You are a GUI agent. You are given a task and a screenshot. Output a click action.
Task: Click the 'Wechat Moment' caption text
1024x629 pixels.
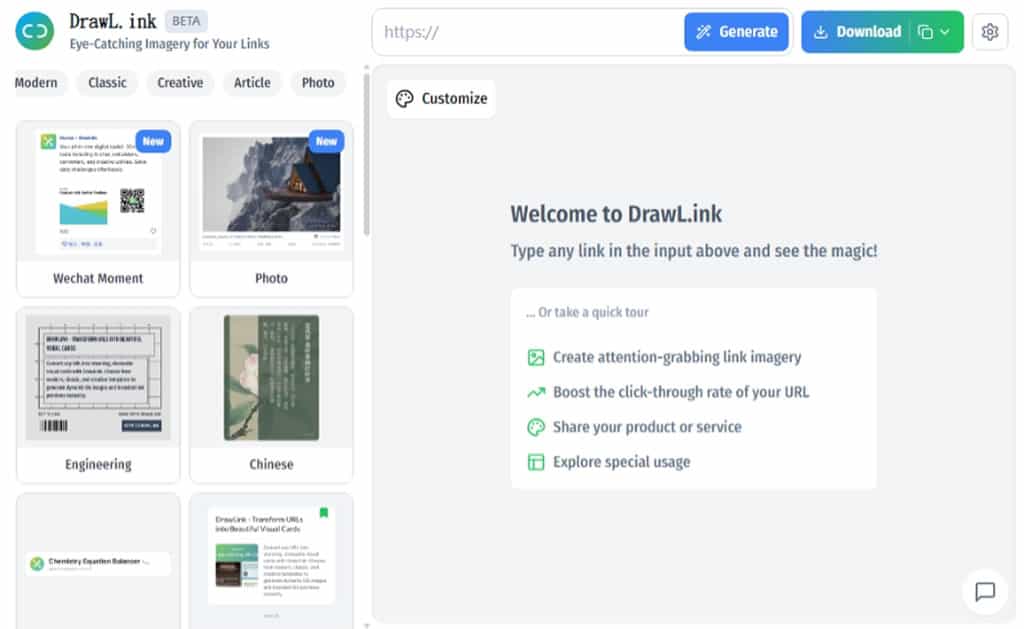98,278
